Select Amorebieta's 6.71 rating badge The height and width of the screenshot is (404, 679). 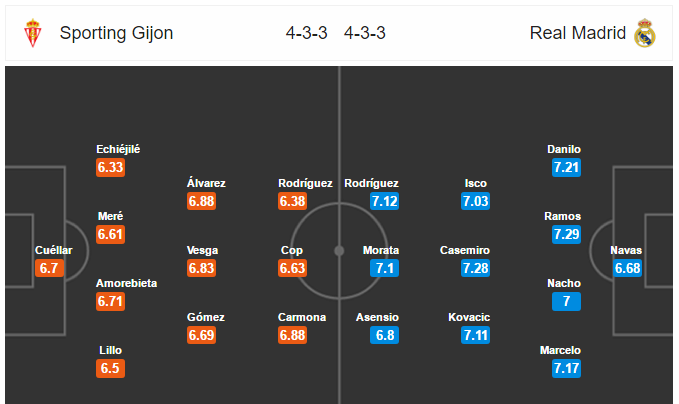pos(110,301)
